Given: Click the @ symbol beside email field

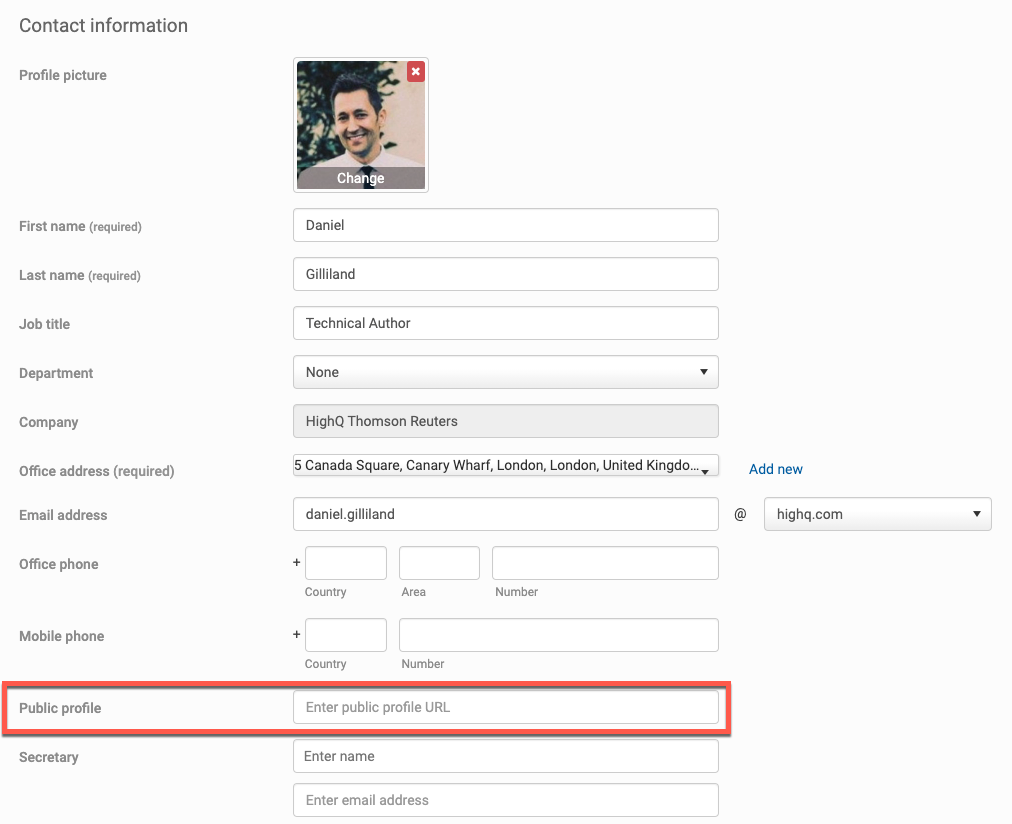Looking at the screenshot, I should [740, 514].
